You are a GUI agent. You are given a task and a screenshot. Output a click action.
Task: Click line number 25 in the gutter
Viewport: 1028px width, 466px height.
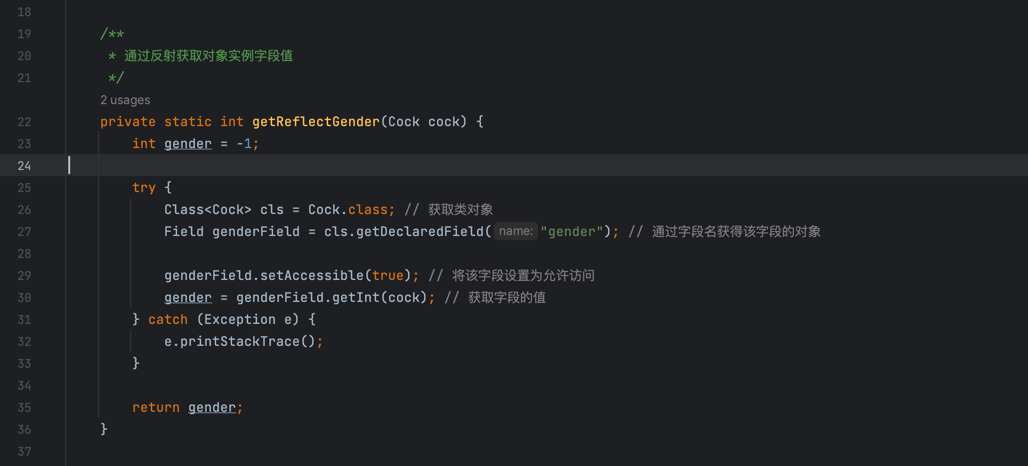(24, 188)
